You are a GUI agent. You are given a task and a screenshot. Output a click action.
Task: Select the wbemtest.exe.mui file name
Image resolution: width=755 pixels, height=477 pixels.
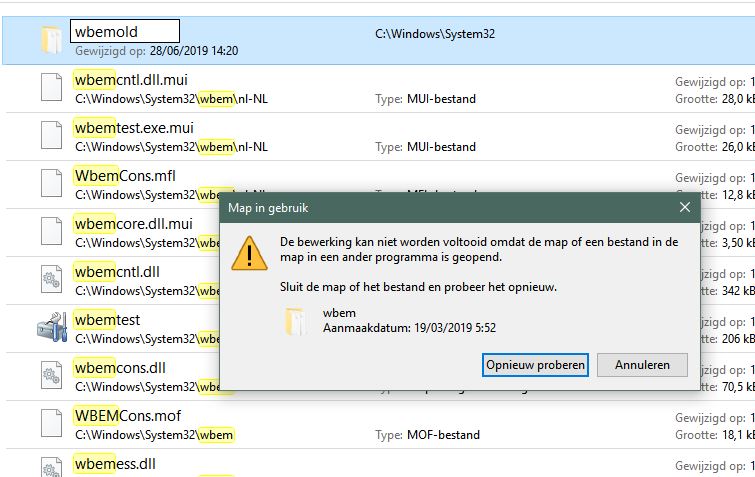pyautogui.click(x=134, y=128)
